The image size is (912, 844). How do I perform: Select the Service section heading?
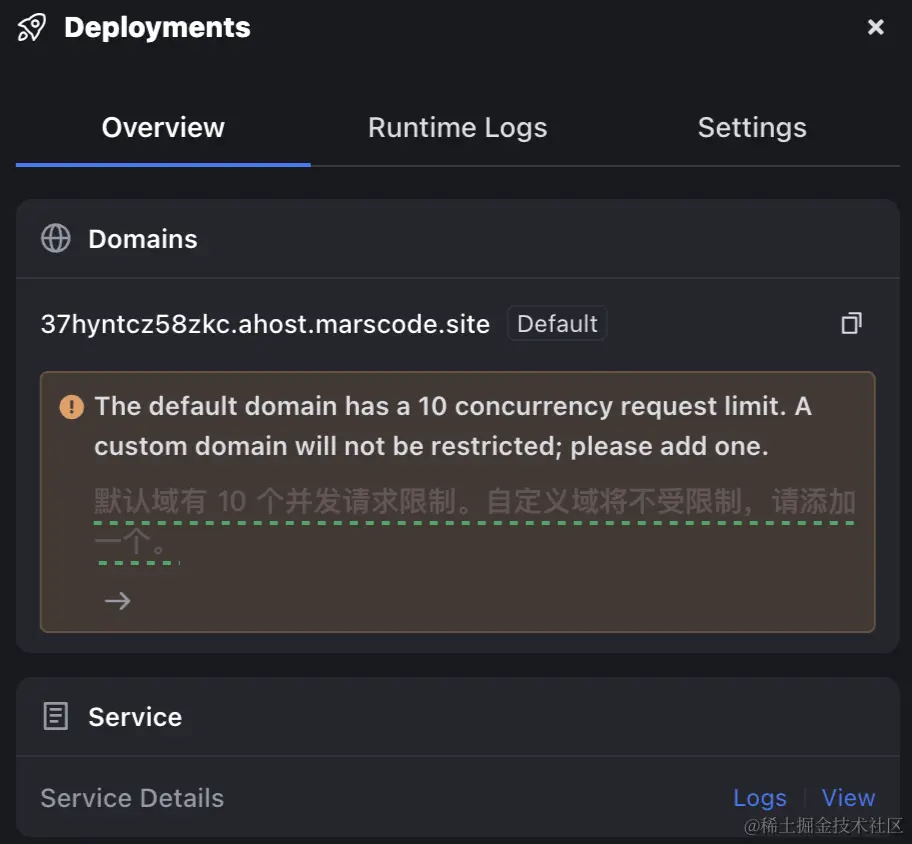point(135,717)
